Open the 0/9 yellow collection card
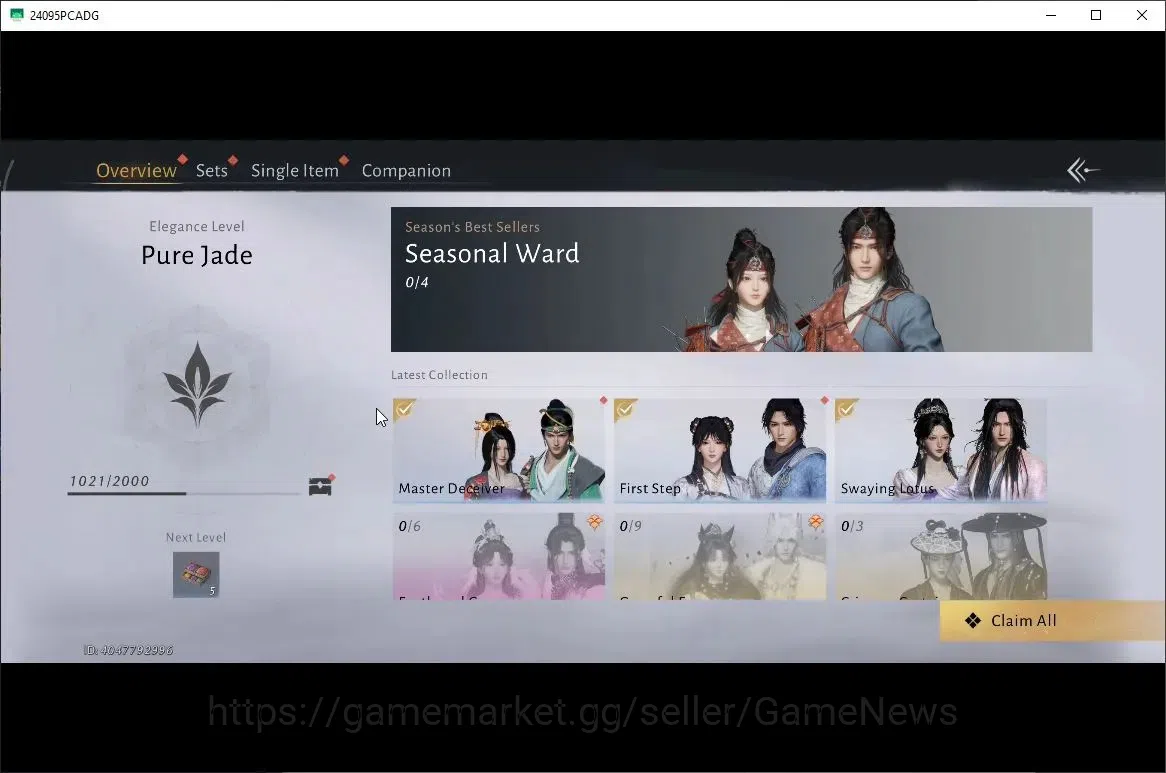Screen dimensions: 1166x773 [720, 557]
